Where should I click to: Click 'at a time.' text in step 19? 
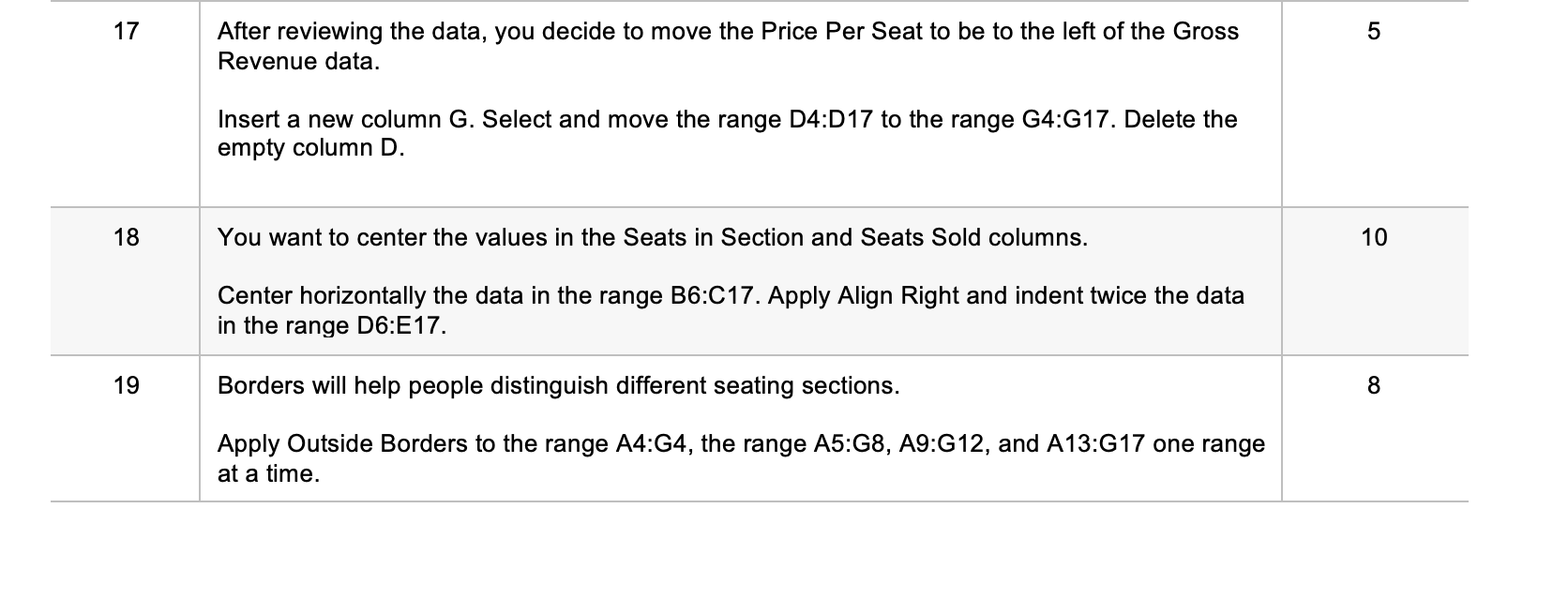coord(268,474)
